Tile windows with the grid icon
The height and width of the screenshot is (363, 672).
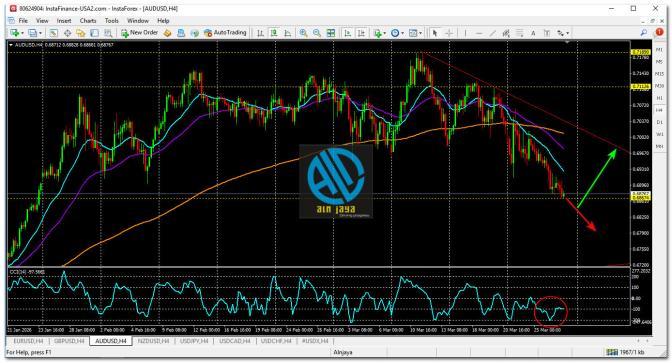[x=331, y=33]
